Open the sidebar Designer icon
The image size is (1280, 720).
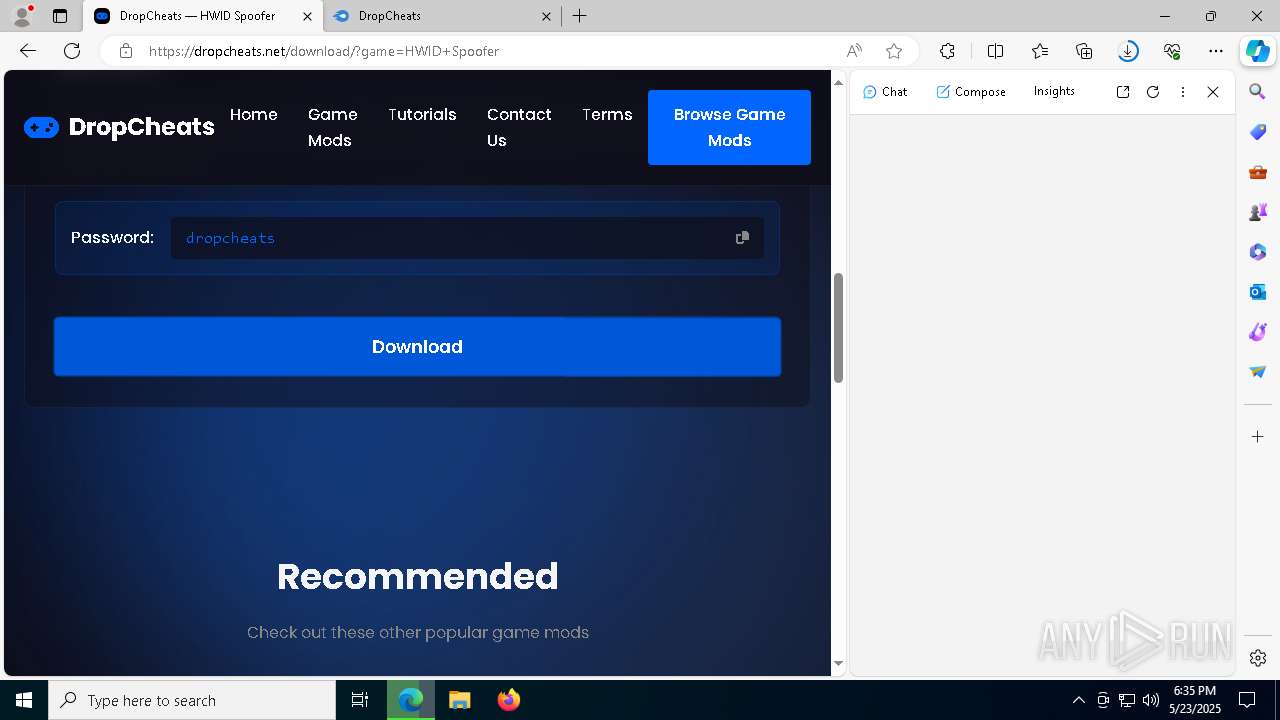(1258, 332)
